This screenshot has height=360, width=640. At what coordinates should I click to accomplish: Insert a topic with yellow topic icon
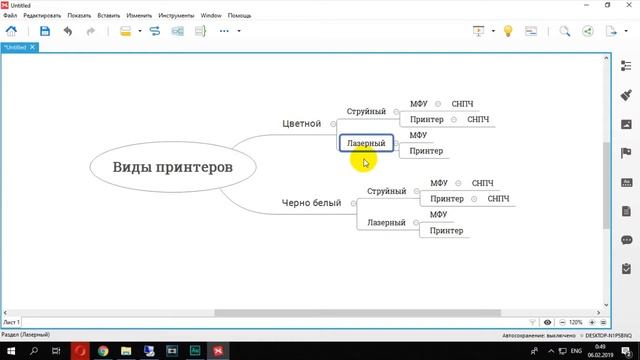pos(125,31)
